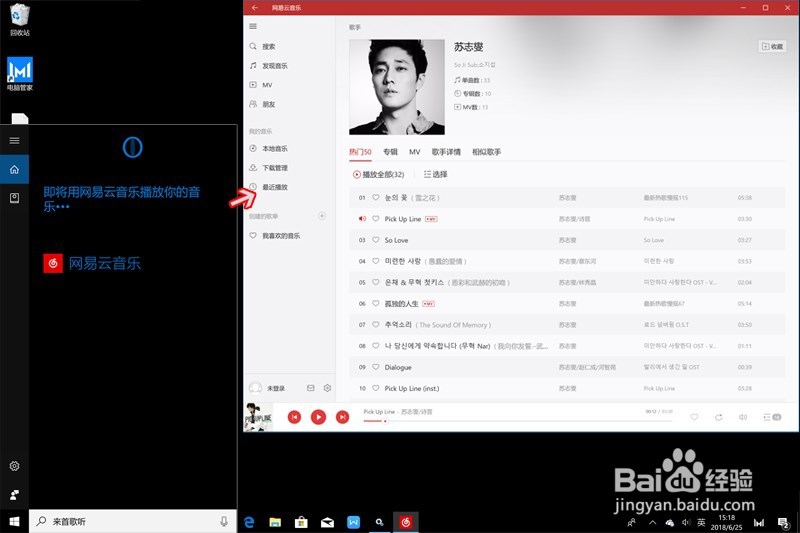Toggle heart on song 07 추억소리
The height and width of the screenshot is (533, 800).
pyautogui.click(x=376, y=324)
